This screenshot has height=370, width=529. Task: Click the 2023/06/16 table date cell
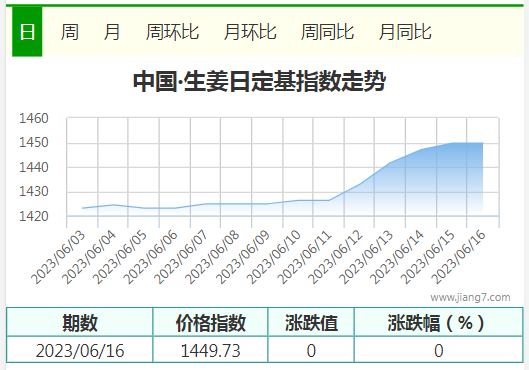(x=80, y=350)
